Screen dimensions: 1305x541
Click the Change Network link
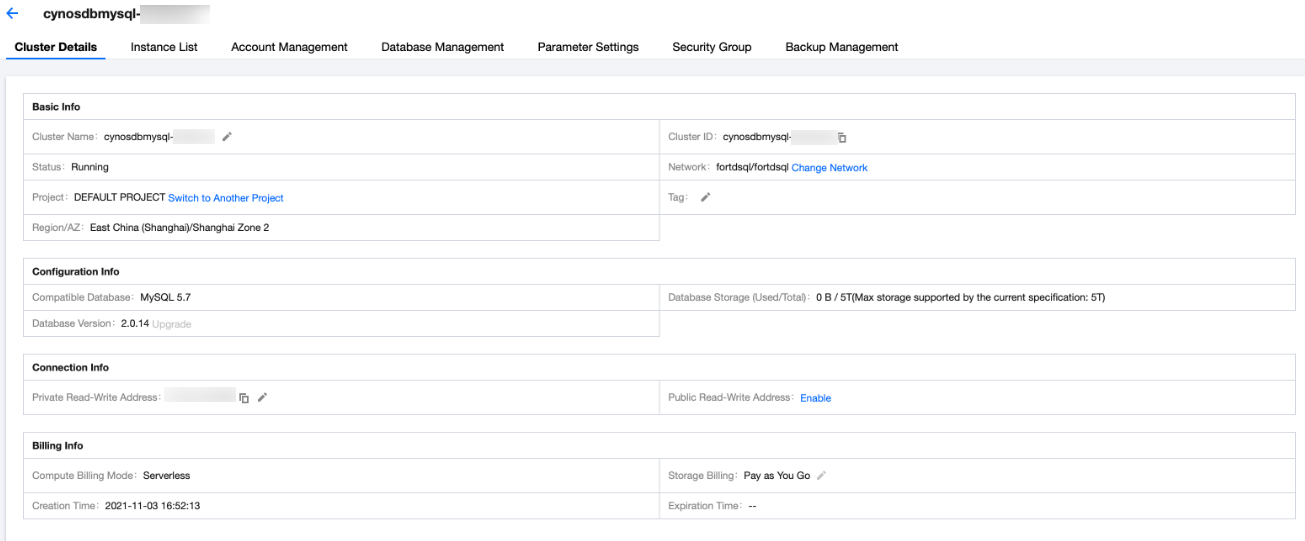(x=829, y=168)
